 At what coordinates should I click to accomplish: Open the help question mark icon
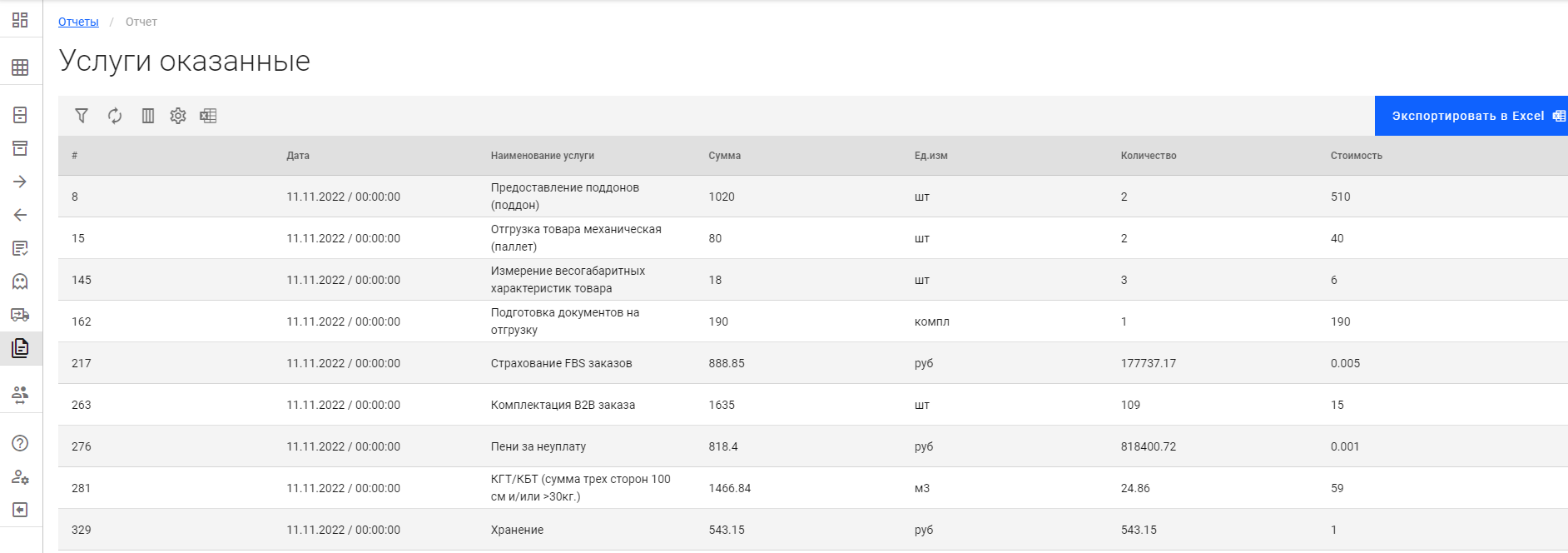click(x=20, y=443)
